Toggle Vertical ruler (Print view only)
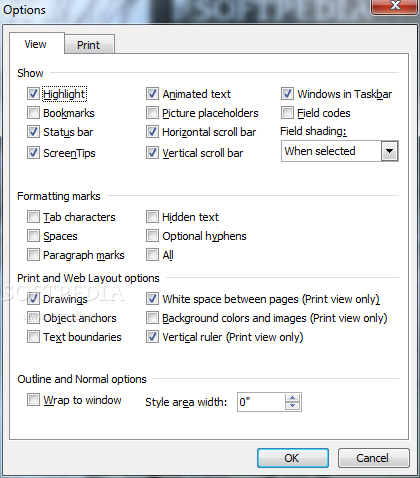Viewport: 420px width, 478px height. [152, 337]
